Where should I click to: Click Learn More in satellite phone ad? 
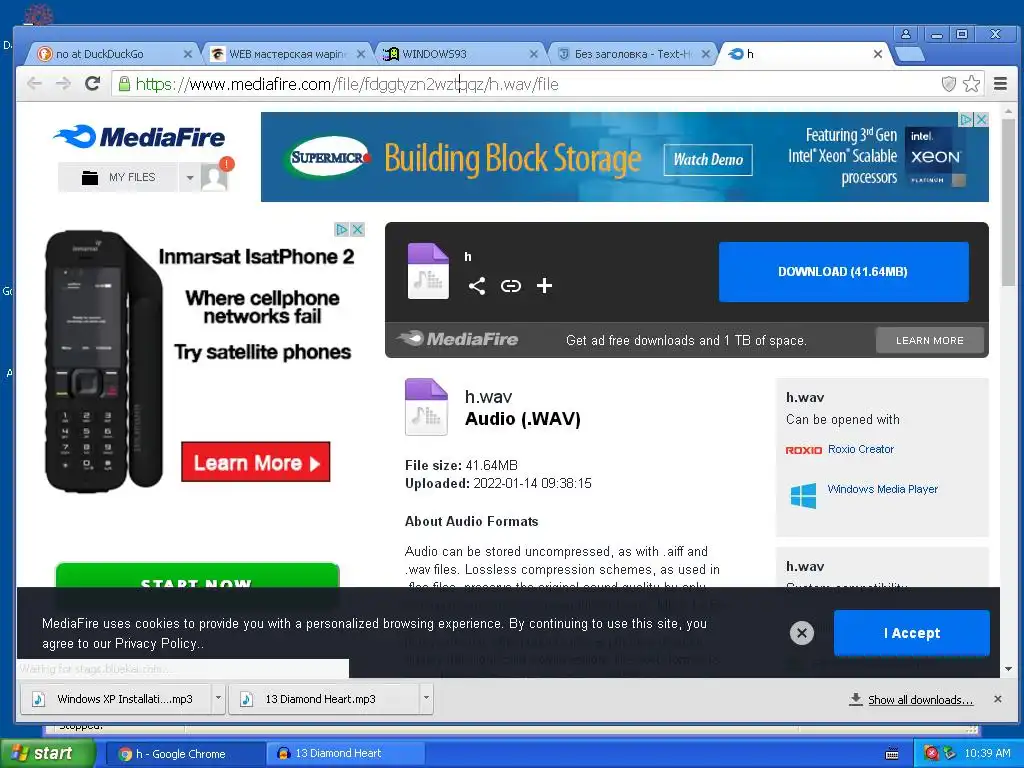(255, 462)
